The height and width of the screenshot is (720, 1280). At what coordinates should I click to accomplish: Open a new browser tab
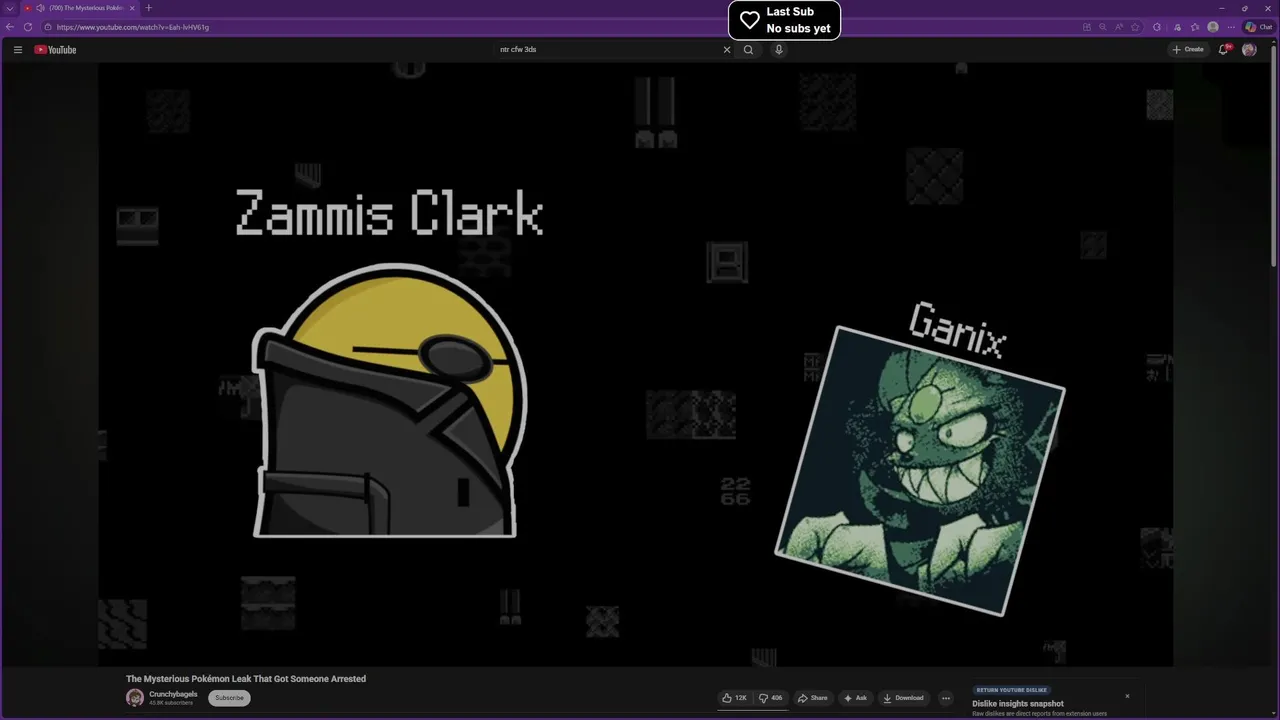click(x=148, y=8)
